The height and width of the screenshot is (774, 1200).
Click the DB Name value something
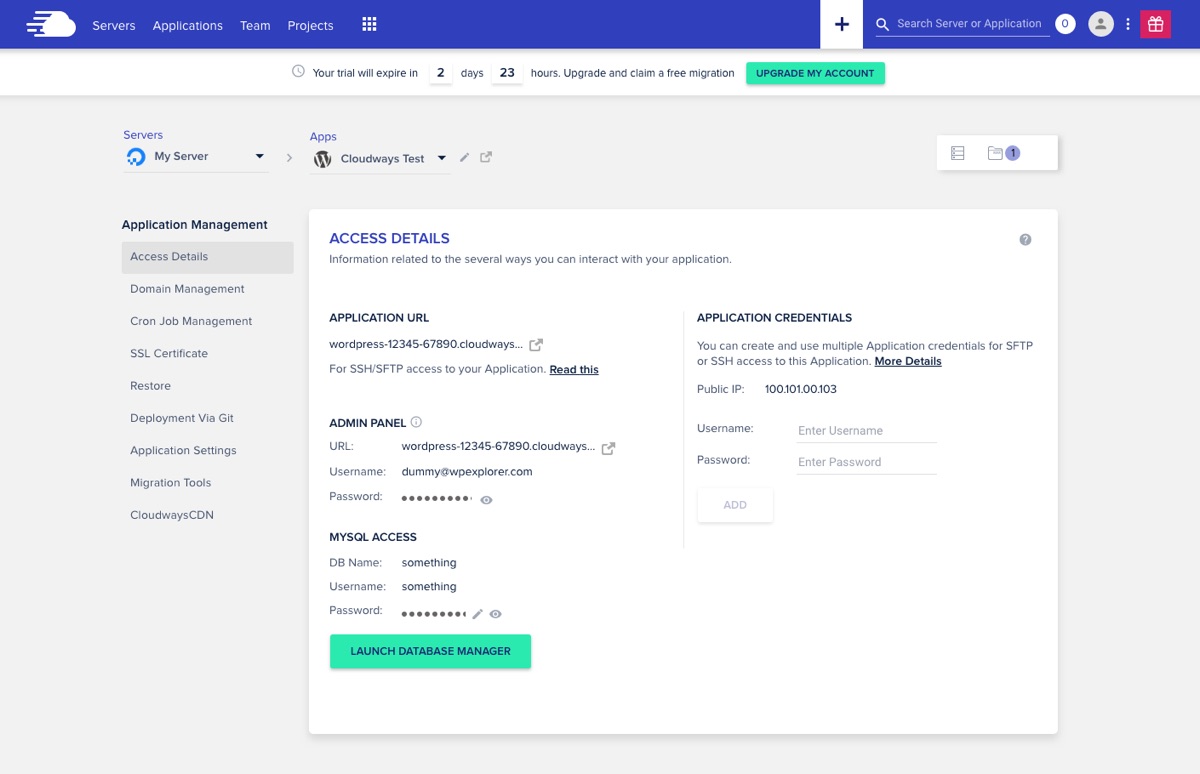(x=429, y=563)
